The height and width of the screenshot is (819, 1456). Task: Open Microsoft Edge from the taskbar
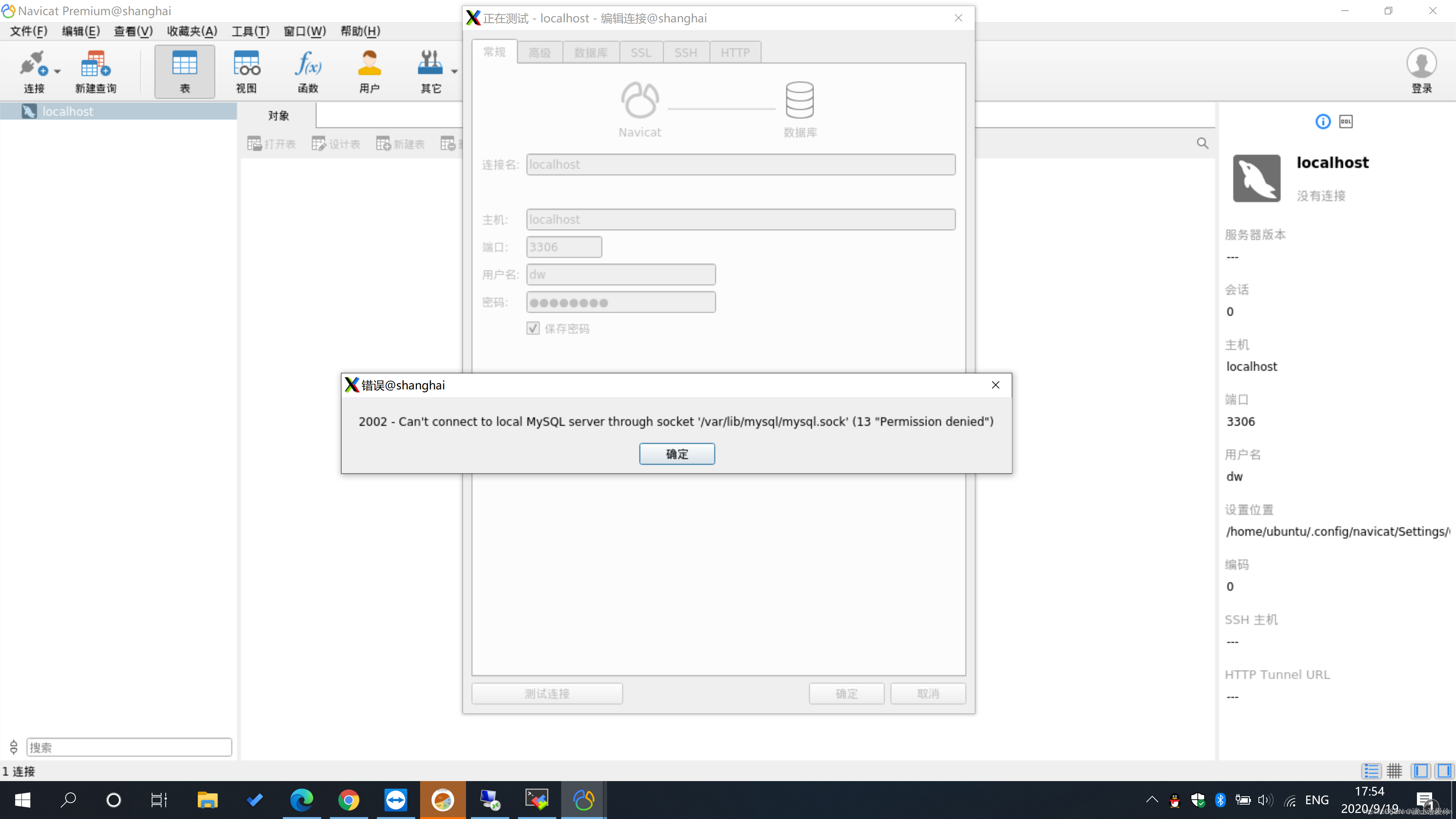(301, 800)
